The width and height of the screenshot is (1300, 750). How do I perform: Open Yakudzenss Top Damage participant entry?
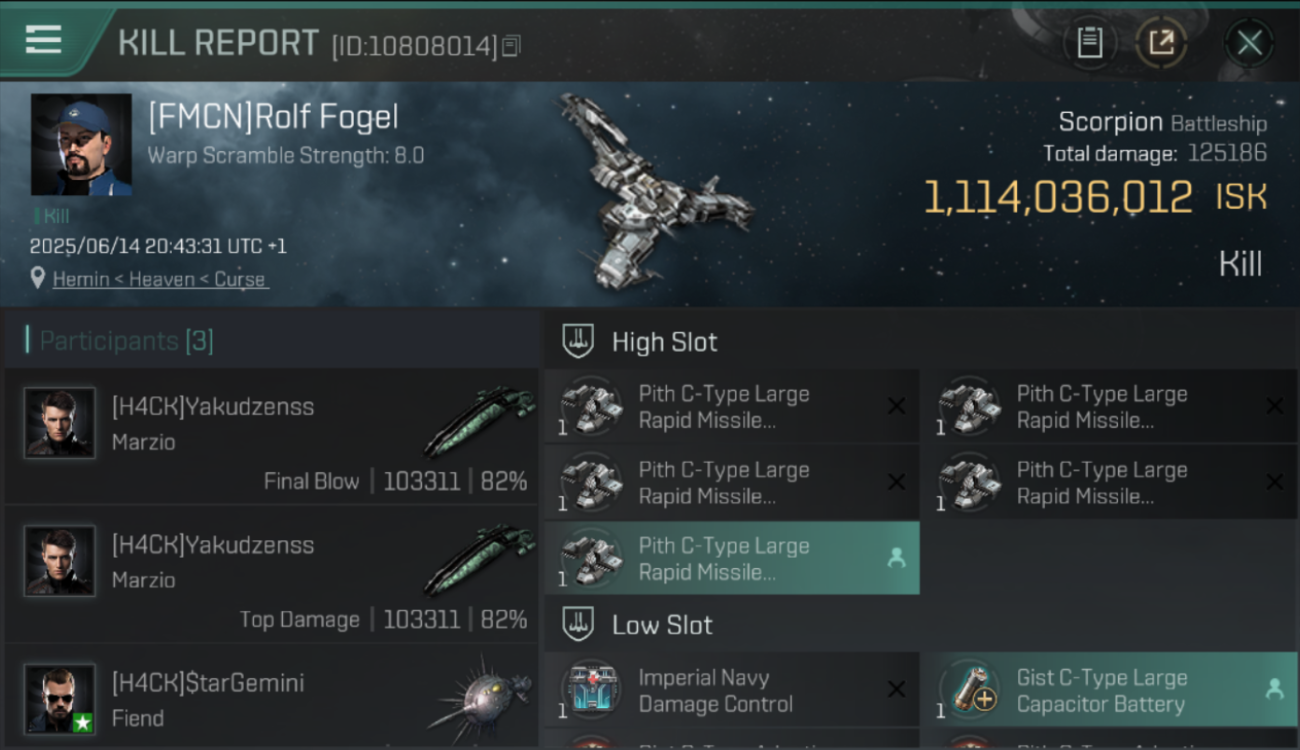point(271,574)
